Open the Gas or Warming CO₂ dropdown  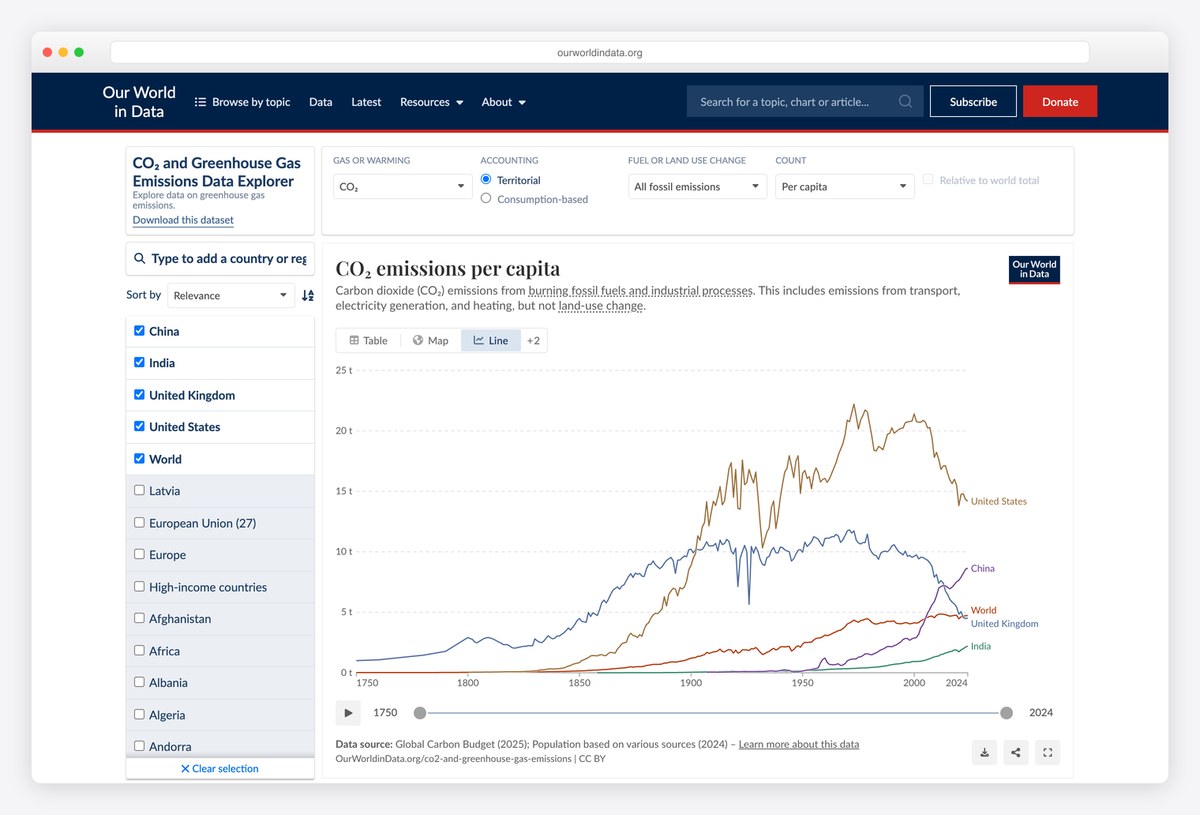point(403,186)
